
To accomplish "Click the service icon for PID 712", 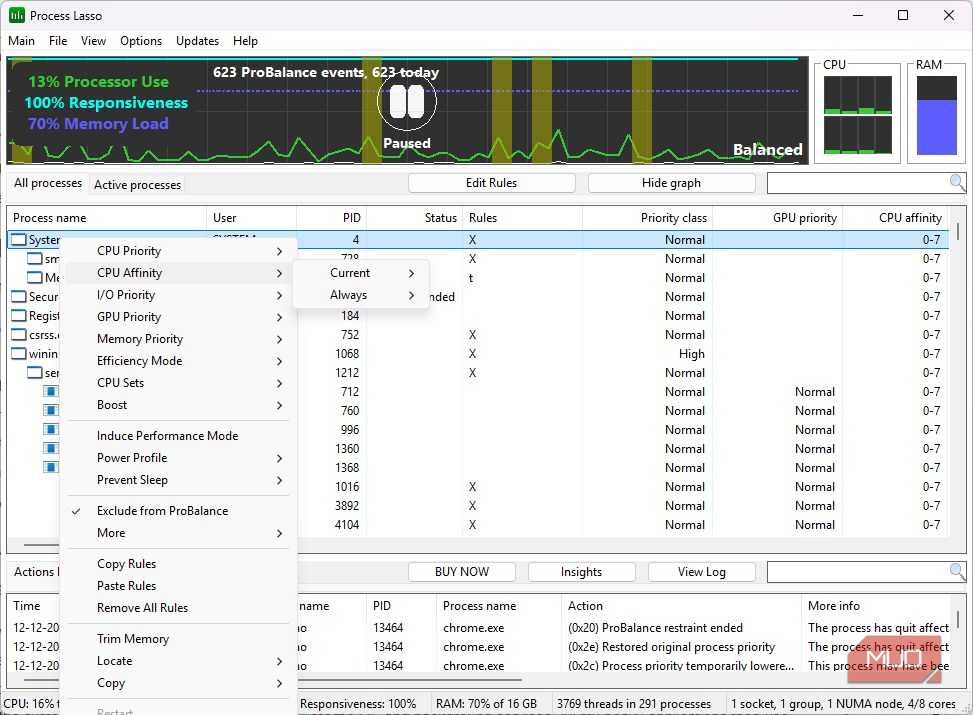I will [51, 392].
